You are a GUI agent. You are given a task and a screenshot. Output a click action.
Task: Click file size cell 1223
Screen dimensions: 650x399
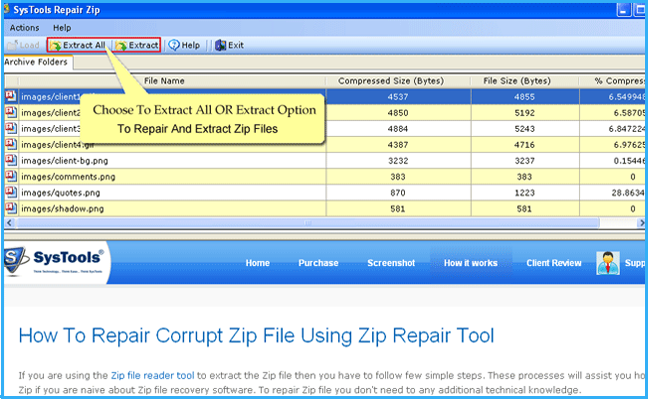click(524, 193)
